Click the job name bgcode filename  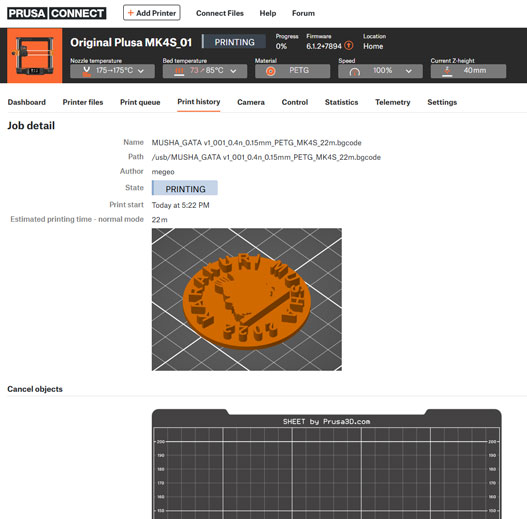256,143
